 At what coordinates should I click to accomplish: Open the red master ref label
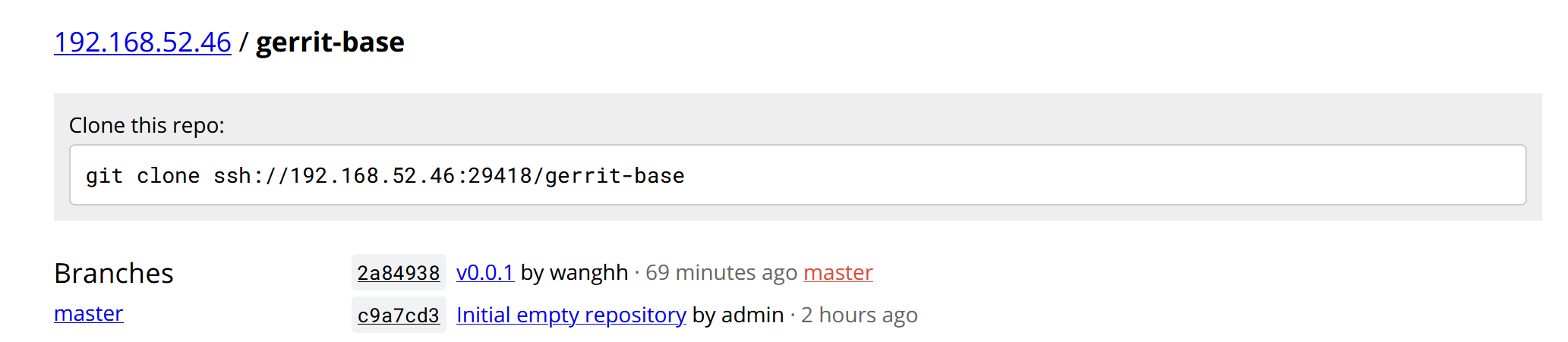pos(838,272)
